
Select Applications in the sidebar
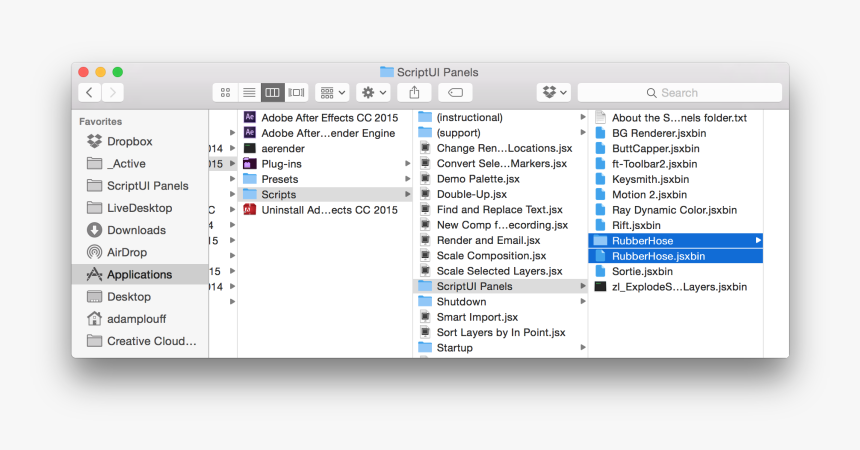pos(140,274)
